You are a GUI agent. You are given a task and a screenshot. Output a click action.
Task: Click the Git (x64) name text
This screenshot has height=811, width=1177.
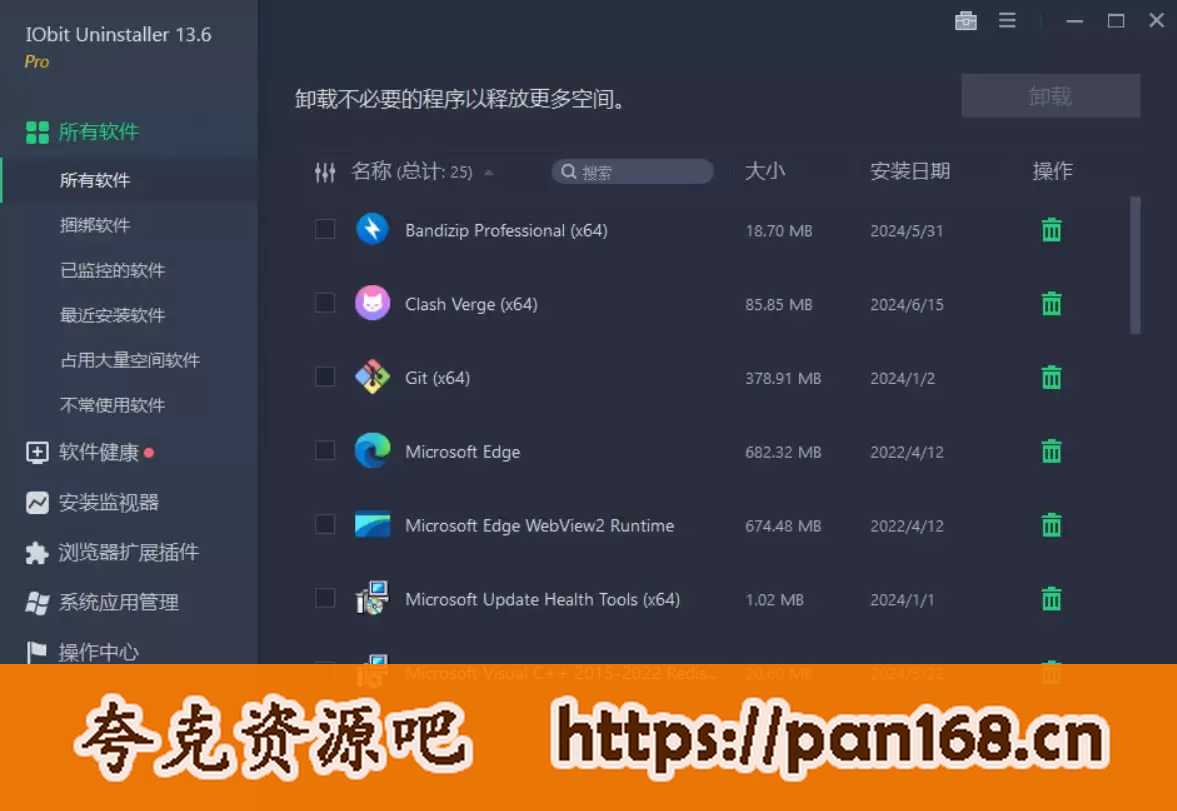[437, 378]
